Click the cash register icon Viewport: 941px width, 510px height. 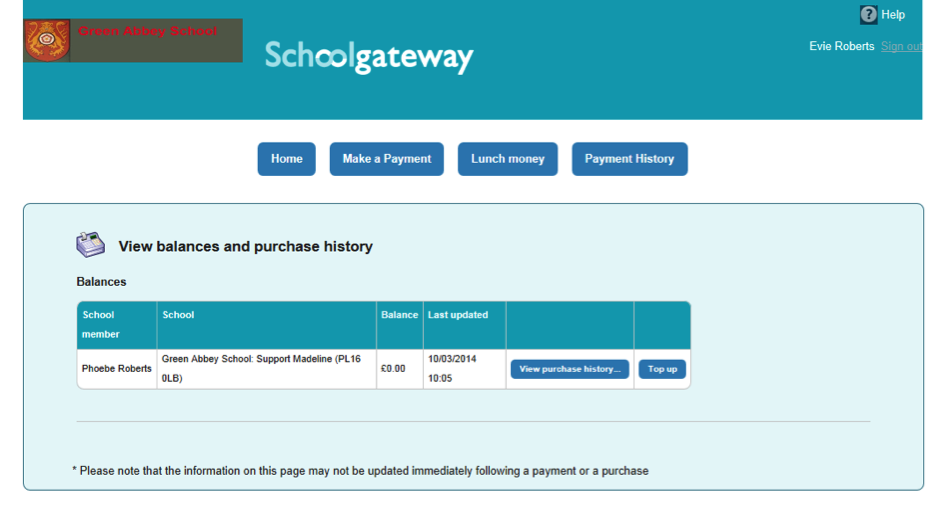[x=91, y=245]
